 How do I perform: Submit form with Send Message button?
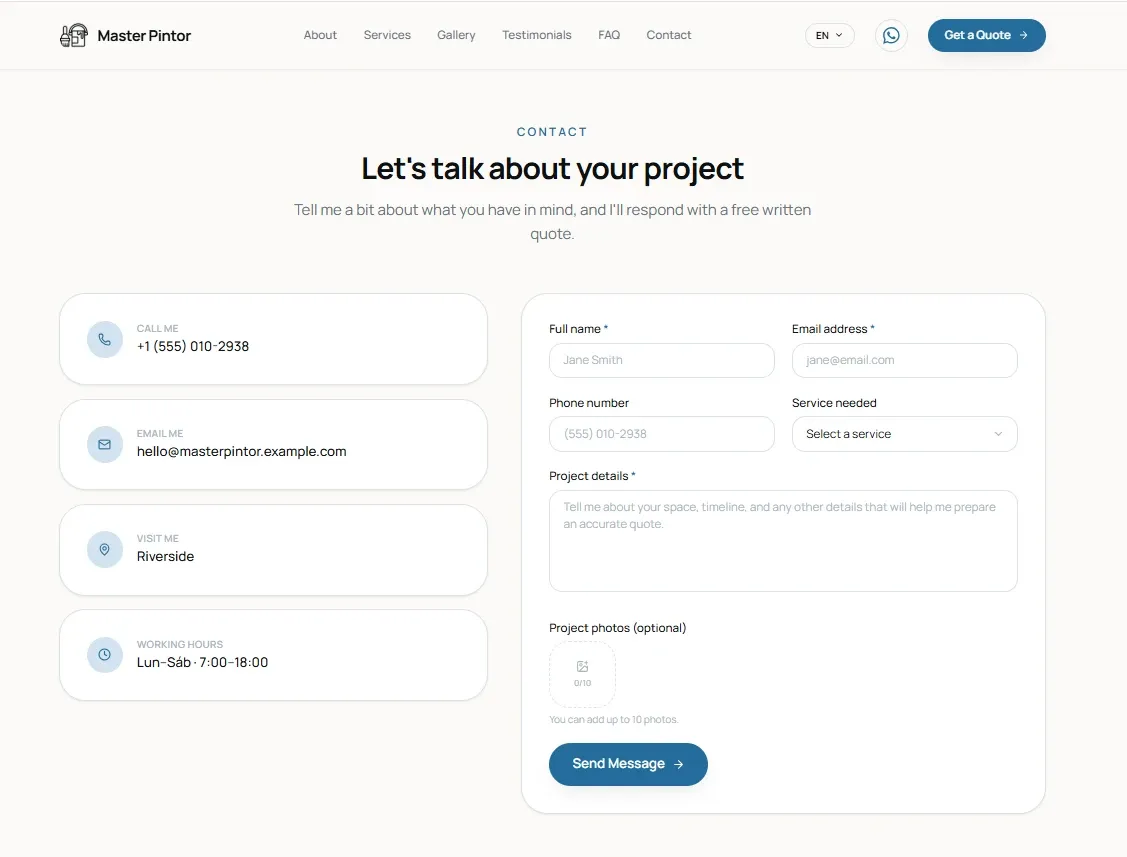(x=628, y=764)
